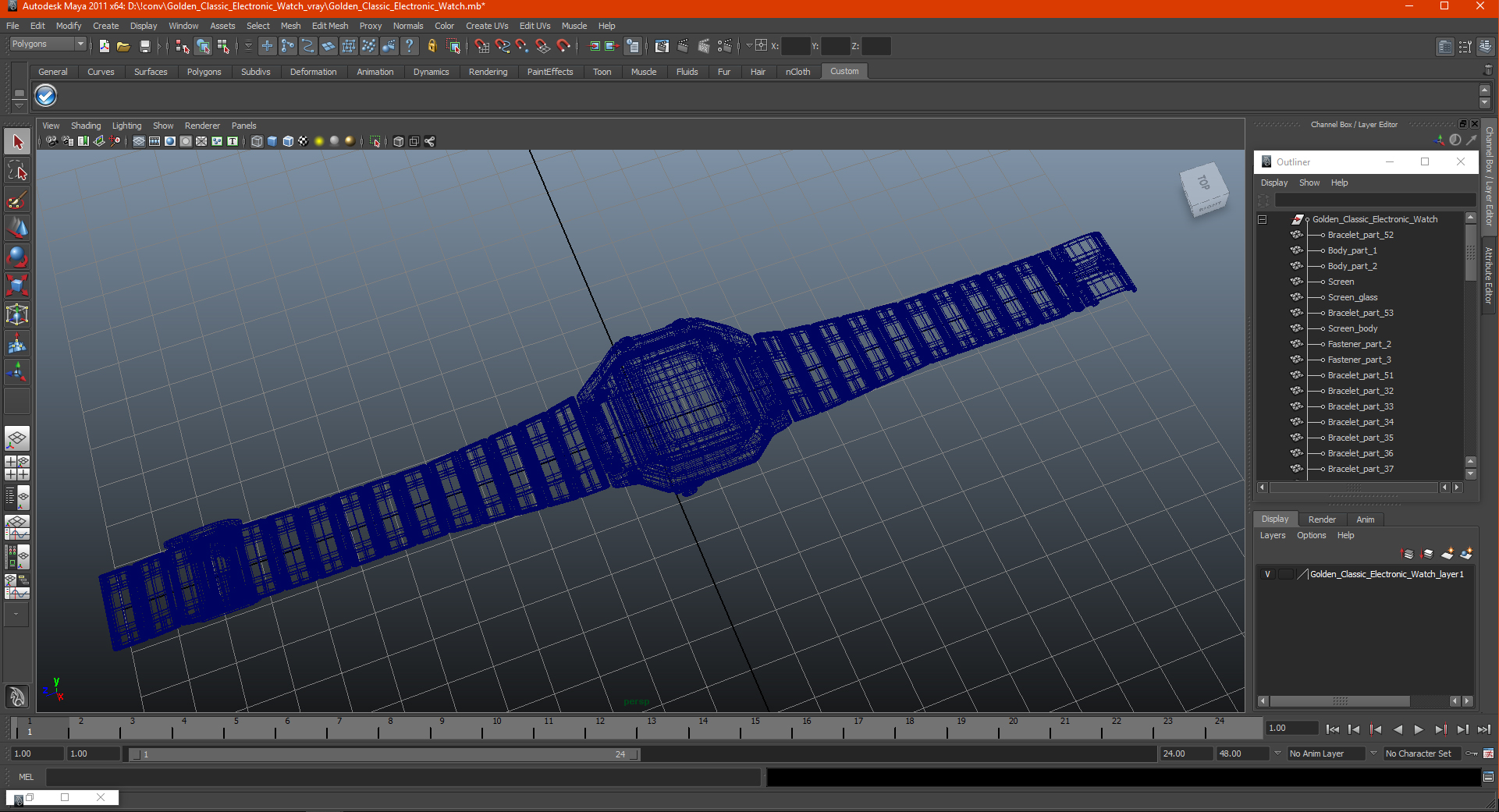Activate the Soft Modification tool

click(x=17, y=344)
